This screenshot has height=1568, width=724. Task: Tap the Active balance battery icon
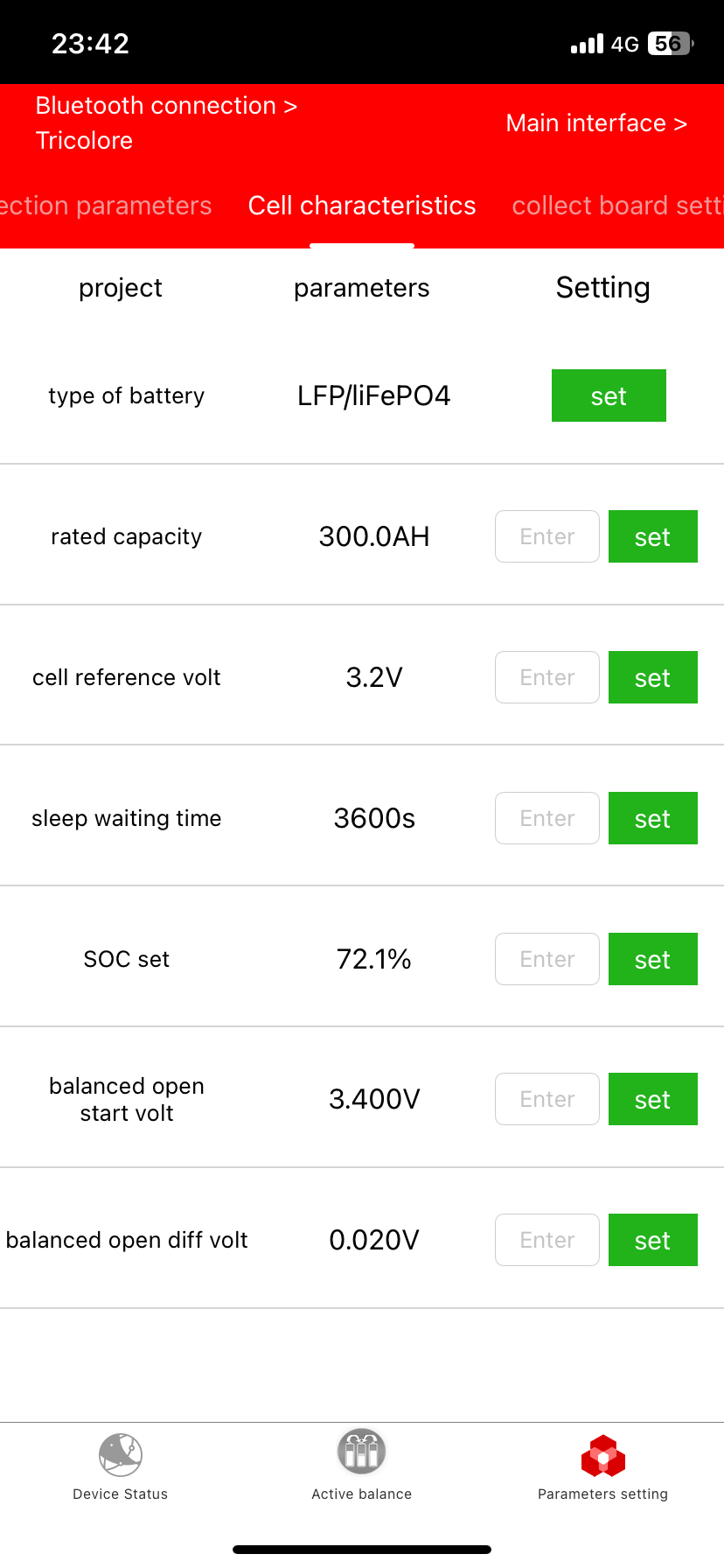[361, 1452]
